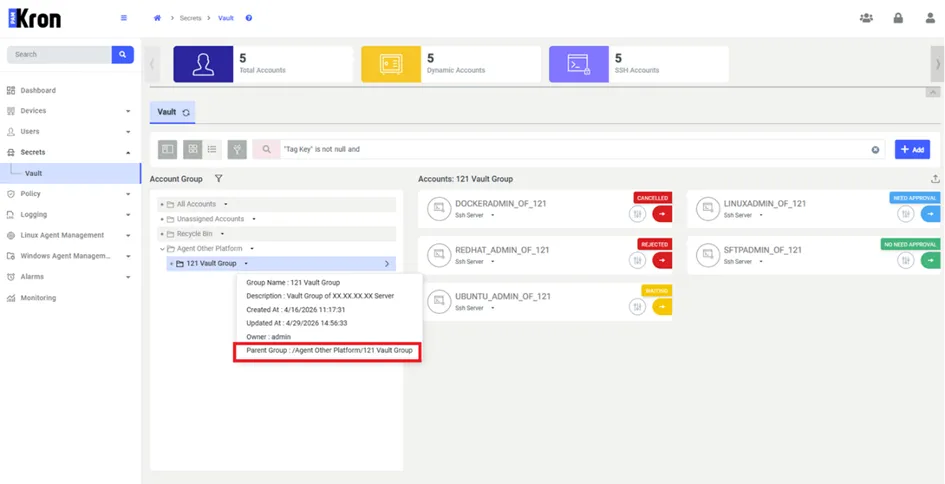Open 121 Vault Group dropdown arrow
Viewport: 945px width, 484px height.
point(246,263)
